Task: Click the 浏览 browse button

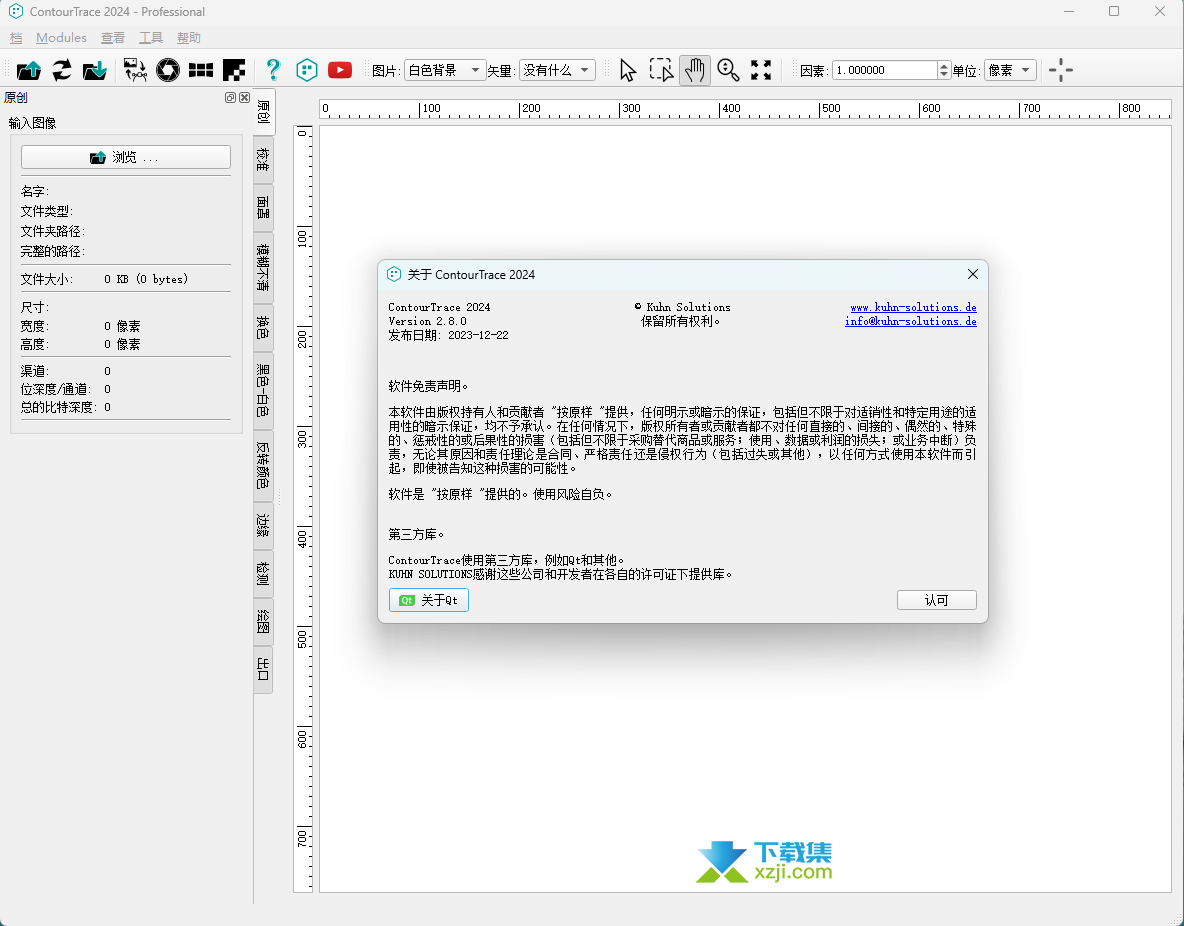Action: tap(125, 157)
